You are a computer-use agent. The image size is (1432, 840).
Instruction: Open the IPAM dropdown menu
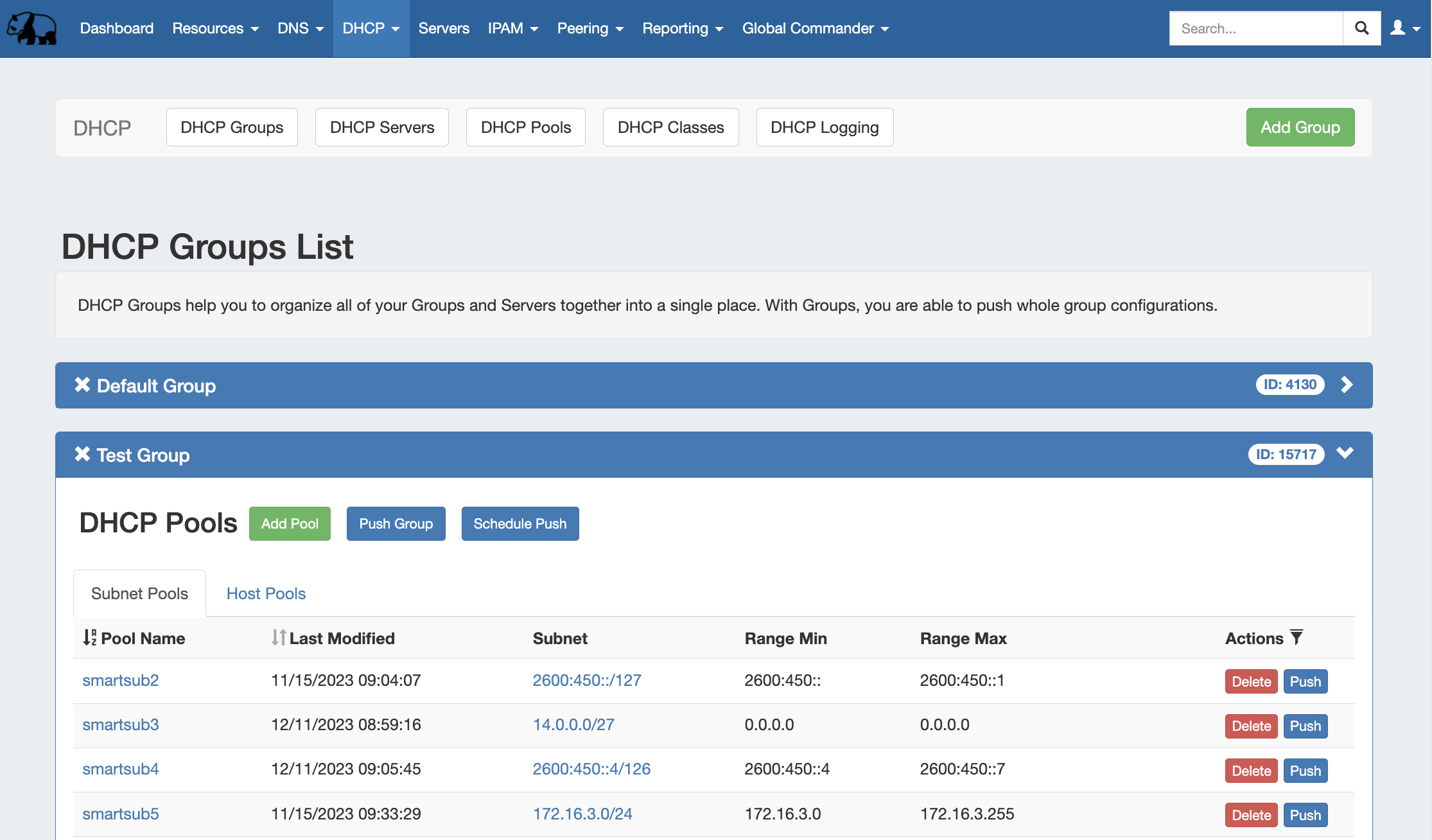[512, 28]
